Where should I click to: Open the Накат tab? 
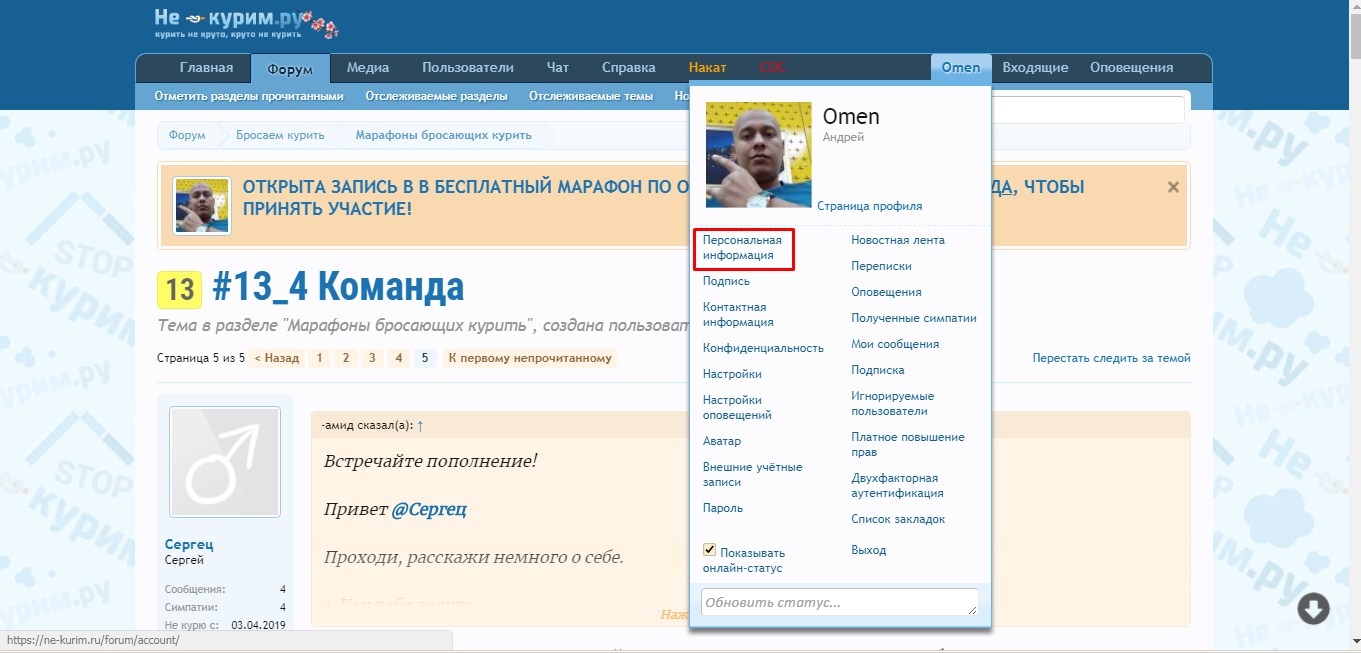(x=708, y=68)
